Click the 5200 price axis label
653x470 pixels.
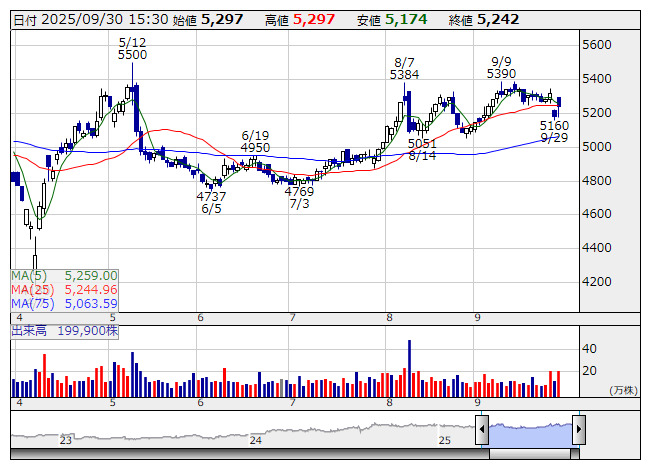click(x=597, y=113)
